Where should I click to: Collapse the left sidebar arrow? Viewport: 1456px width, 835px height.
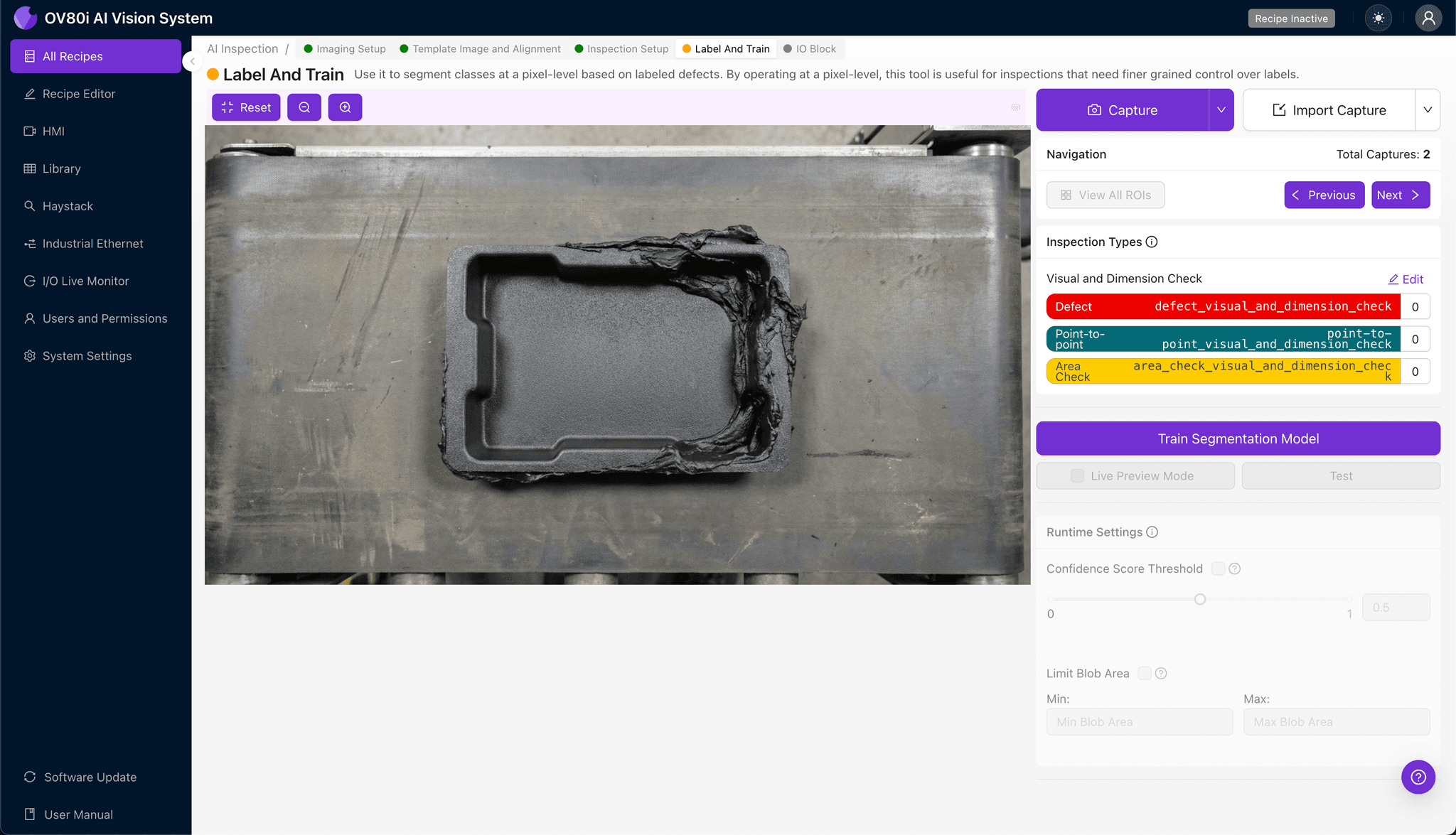point(192,61)
